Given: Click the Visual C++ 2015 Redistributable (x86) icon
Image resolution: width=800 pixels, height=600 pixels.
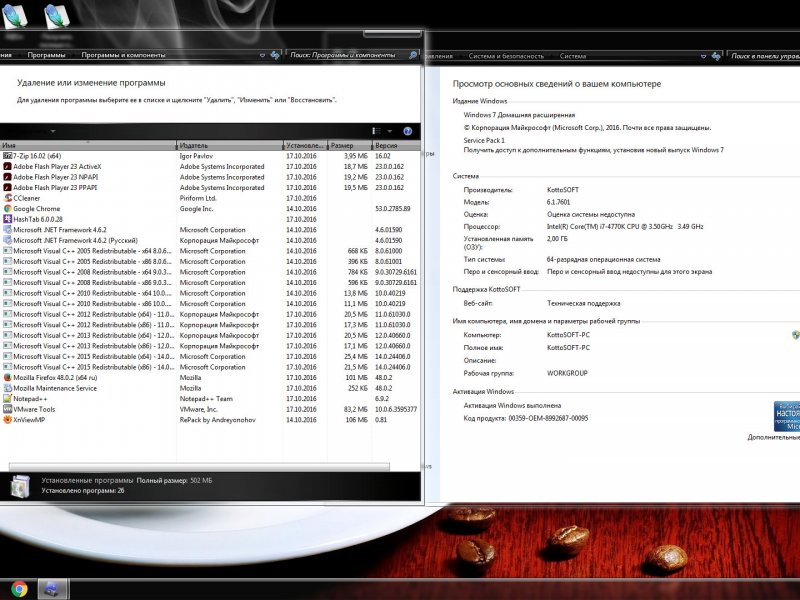Looking at the screenshot, I should (8, 367).
